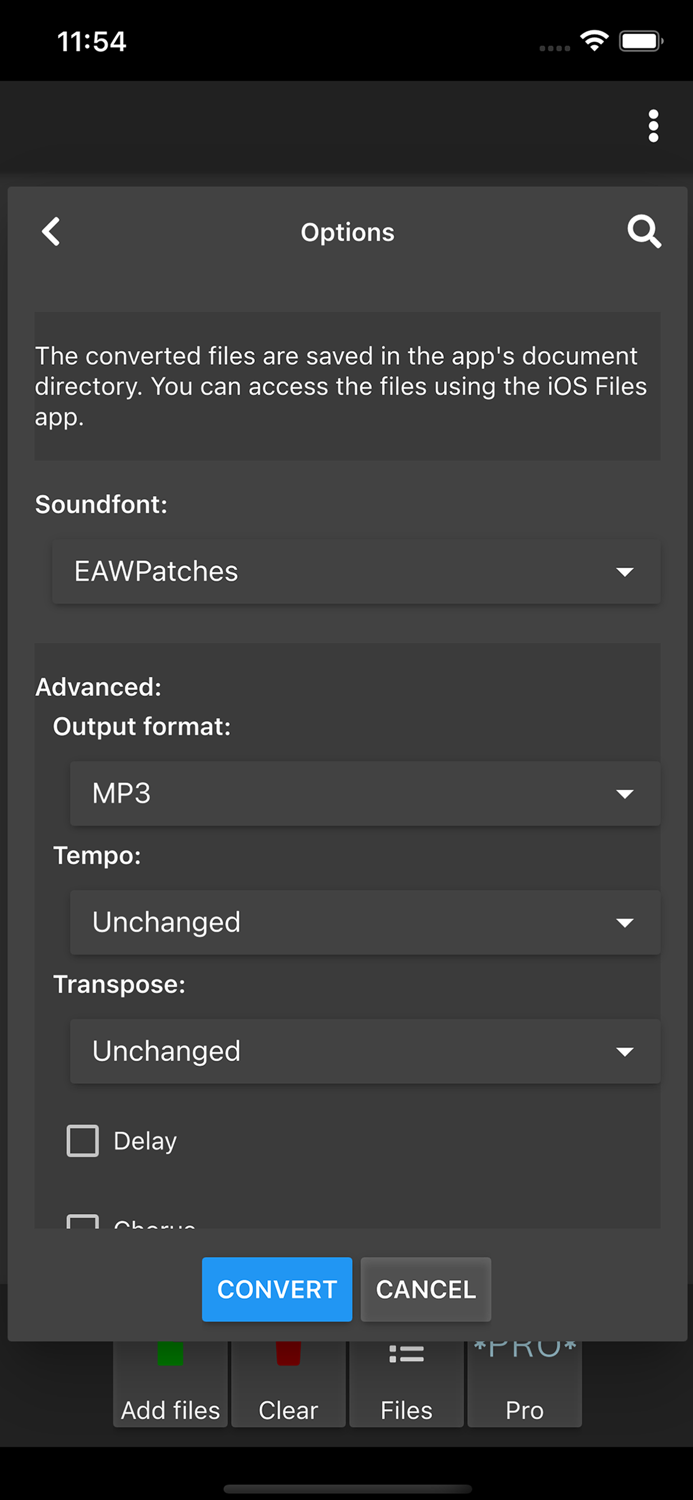693x1500 pixels.
Task: Tap the 11:54 clock display
Action: (x=91, y=41)
